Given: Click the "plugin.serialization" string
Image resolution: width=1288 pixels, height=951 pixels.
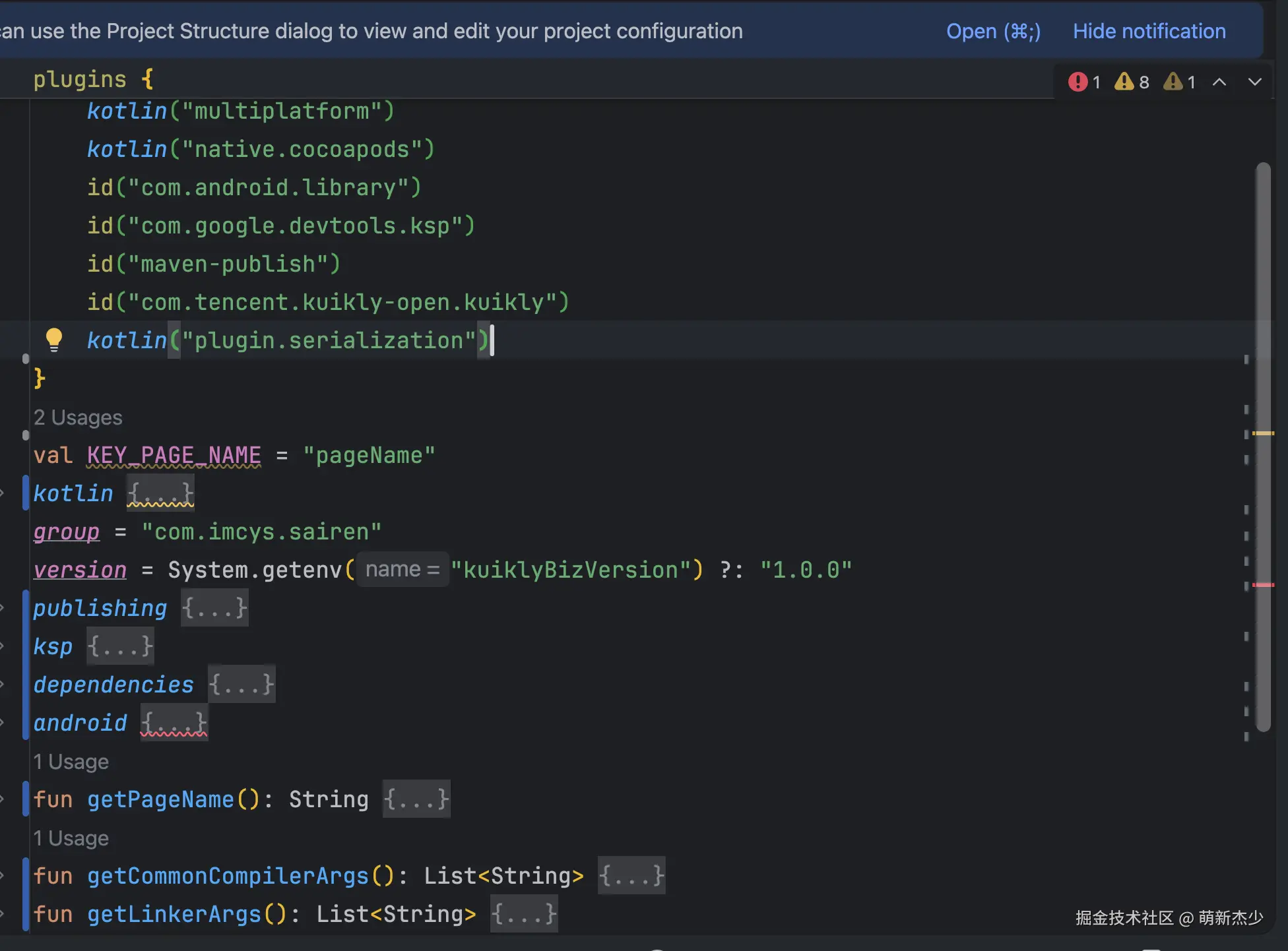Looking at the screenshot, I should tap(329, 340).
